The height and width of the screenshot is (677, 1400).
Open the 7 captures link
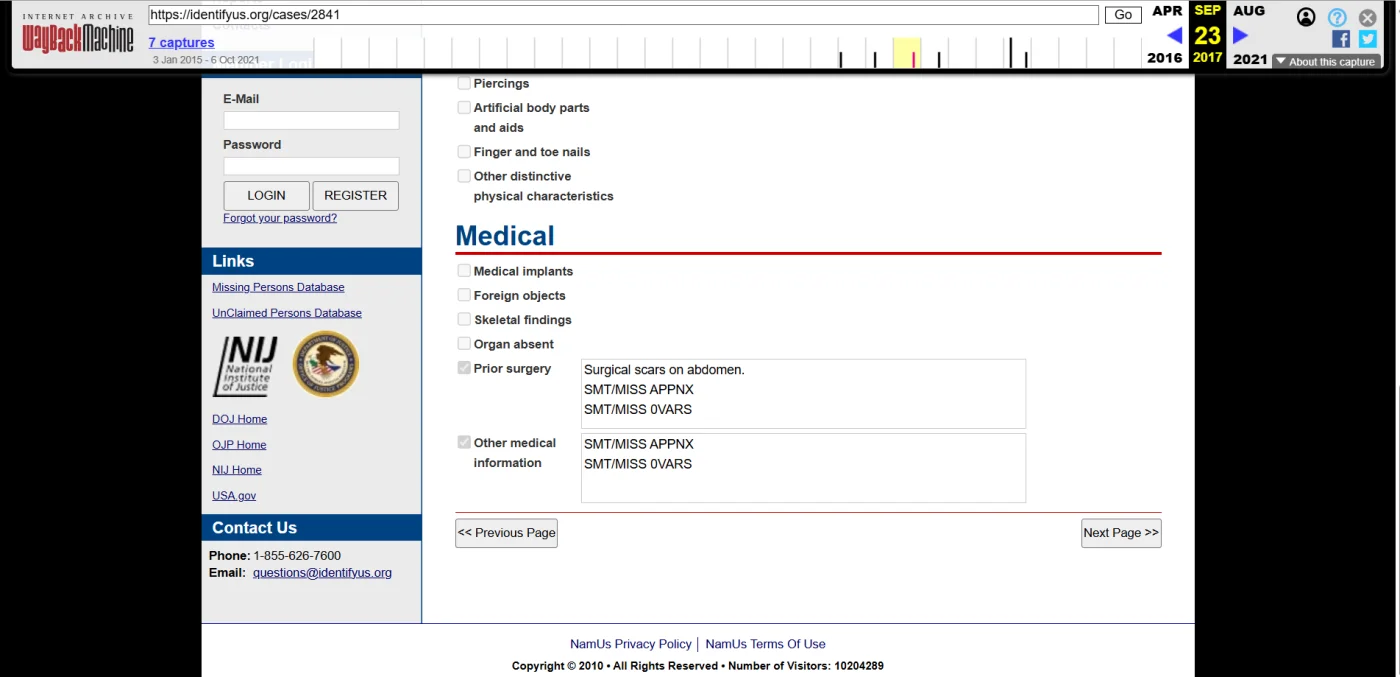point(181,42)
